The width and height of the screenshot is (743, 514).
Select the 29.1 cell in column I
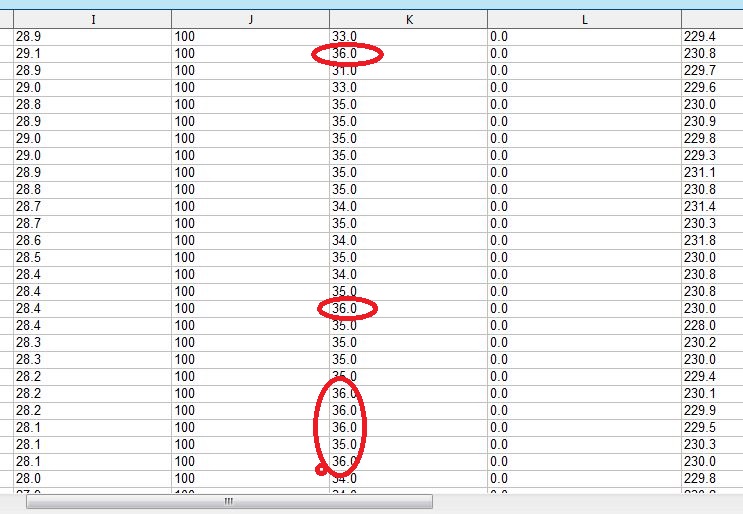[x=92, y=53]
